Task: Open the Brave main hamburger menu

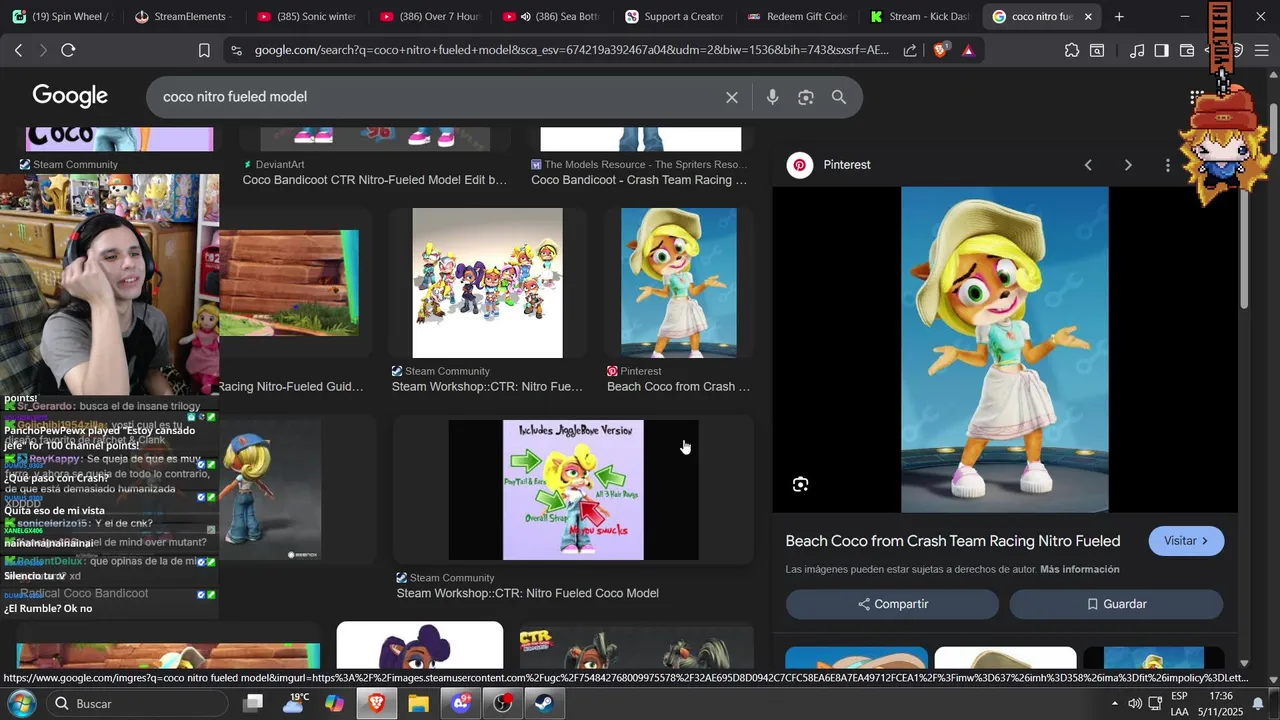Action: [x=1263, y=50]
